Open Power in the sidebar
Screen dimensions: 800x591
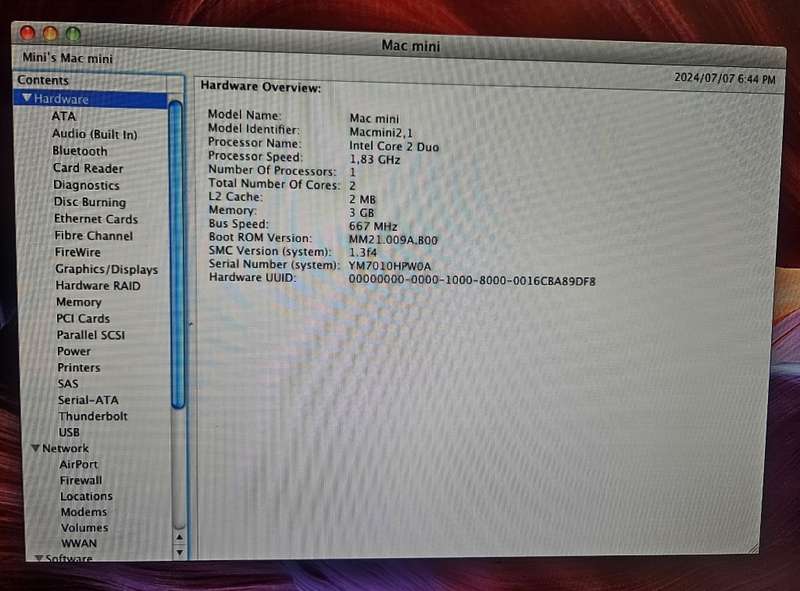[x=74, y=351]
